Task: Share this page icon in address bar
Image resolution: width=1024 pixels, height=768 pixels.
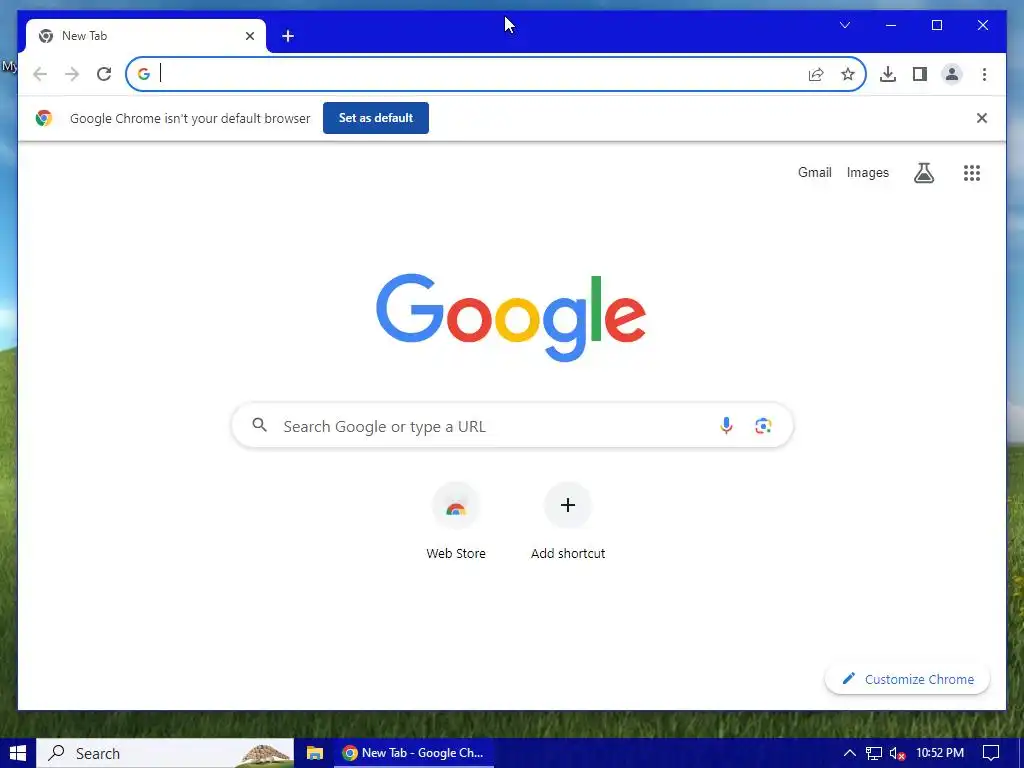Action: [816, 74]
